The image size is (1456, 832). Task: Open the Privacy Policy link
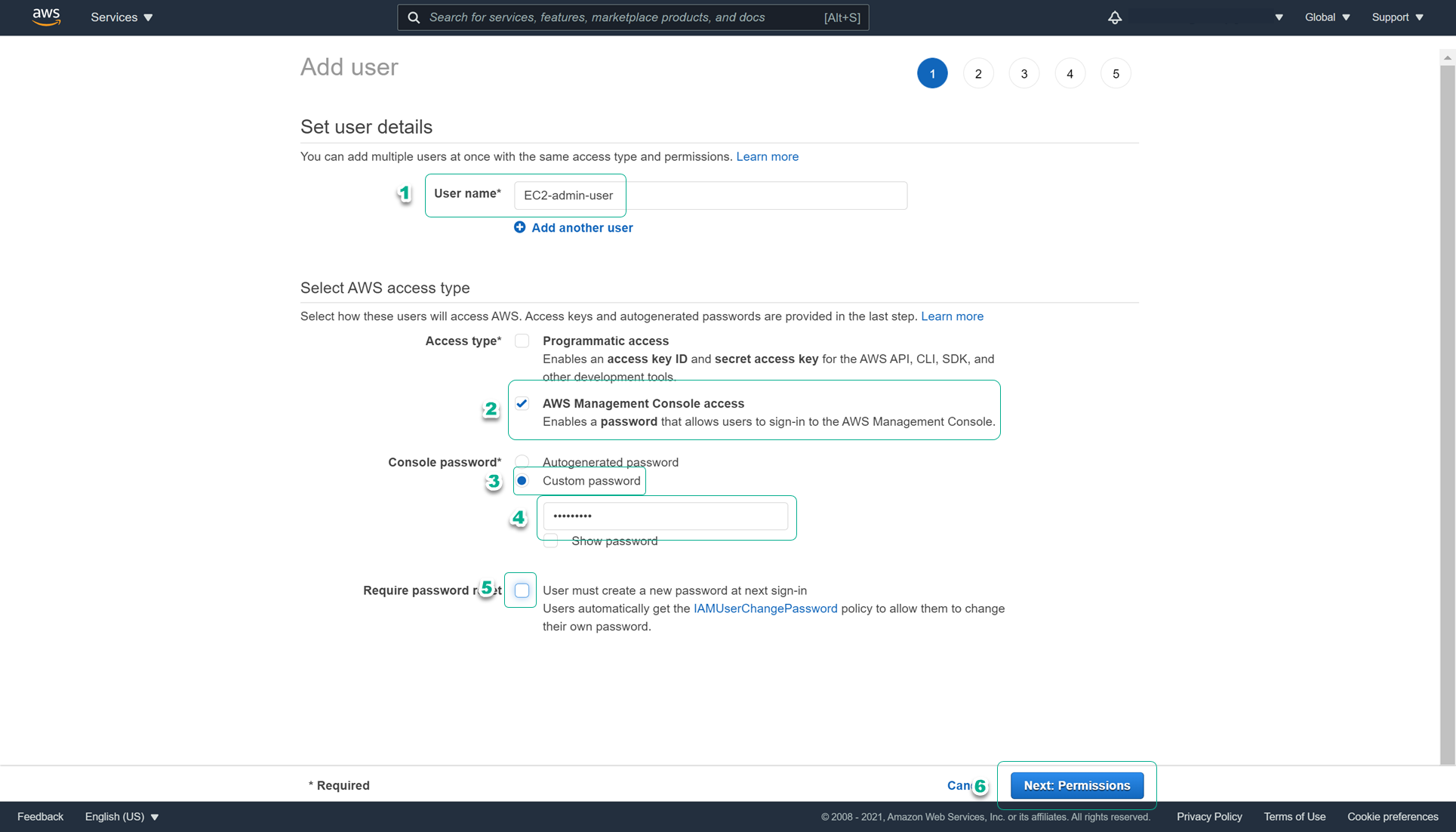click(1209, 817)
